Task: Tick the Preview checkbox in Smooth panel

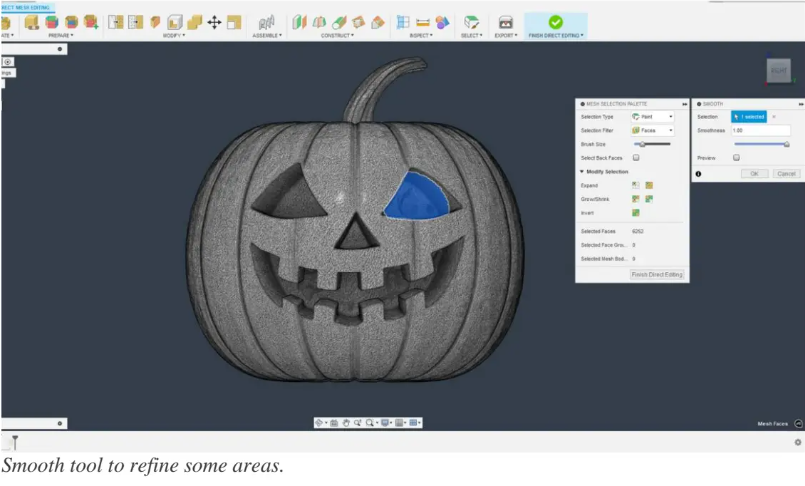Action: click(736, 158)
